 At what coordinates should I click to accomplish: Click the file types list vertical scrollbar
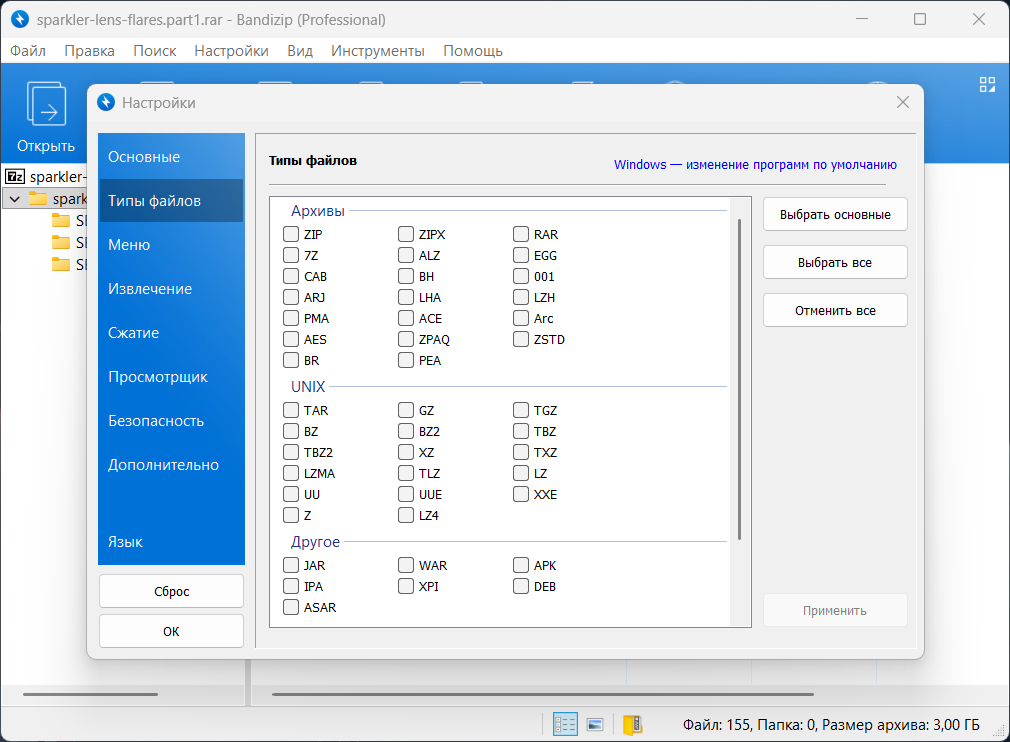point(739,380)
